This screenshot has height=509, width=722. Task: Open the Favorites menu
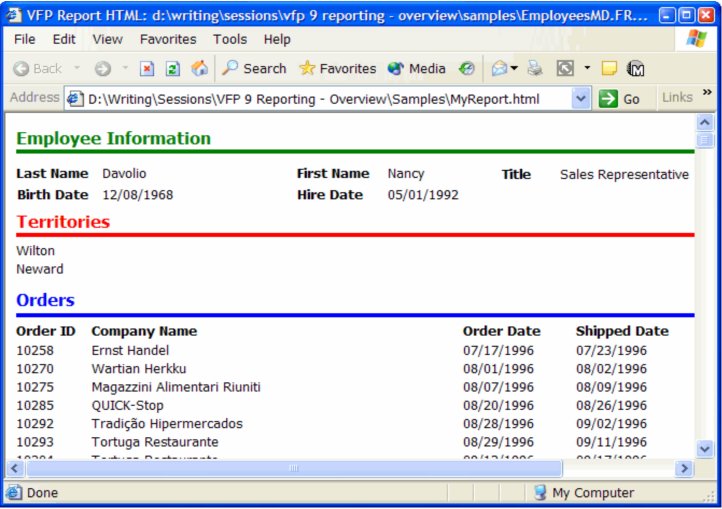[x=168, y=40]
